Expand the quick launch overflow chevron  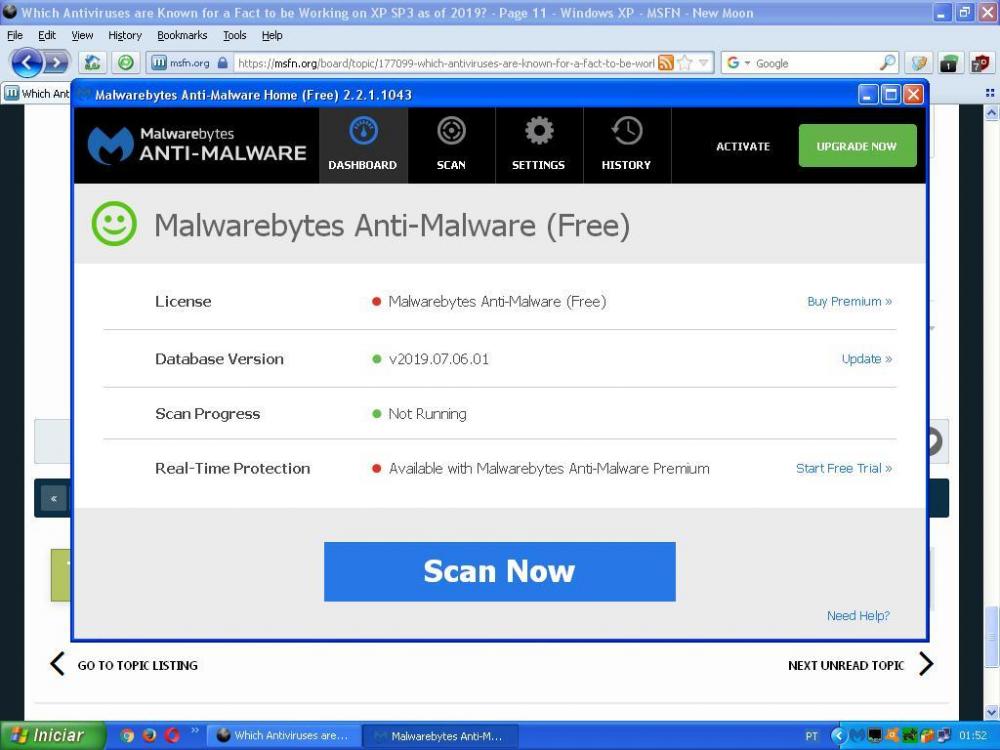[x=195, y=731]
